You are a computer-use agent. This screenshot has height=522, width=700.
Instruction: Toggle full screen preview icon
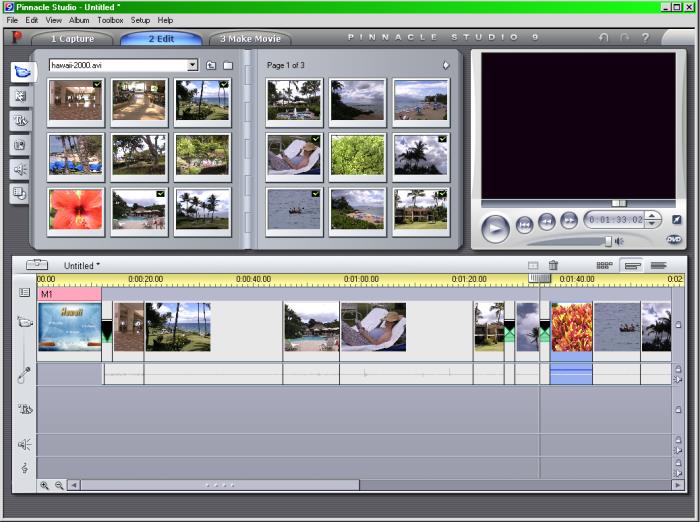tap(676, 219)
